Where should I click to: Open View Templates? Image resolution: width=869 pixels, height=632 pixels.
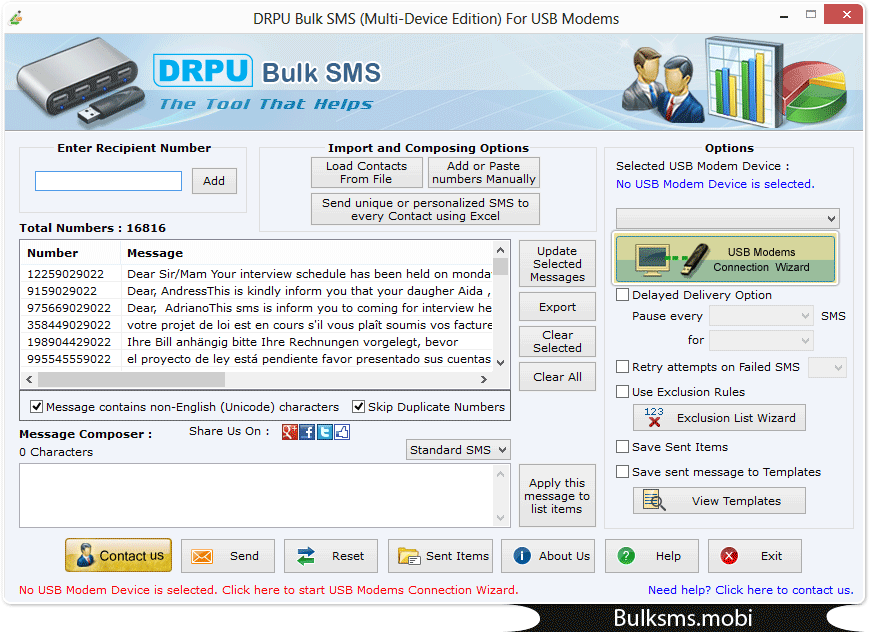point(719,501)
